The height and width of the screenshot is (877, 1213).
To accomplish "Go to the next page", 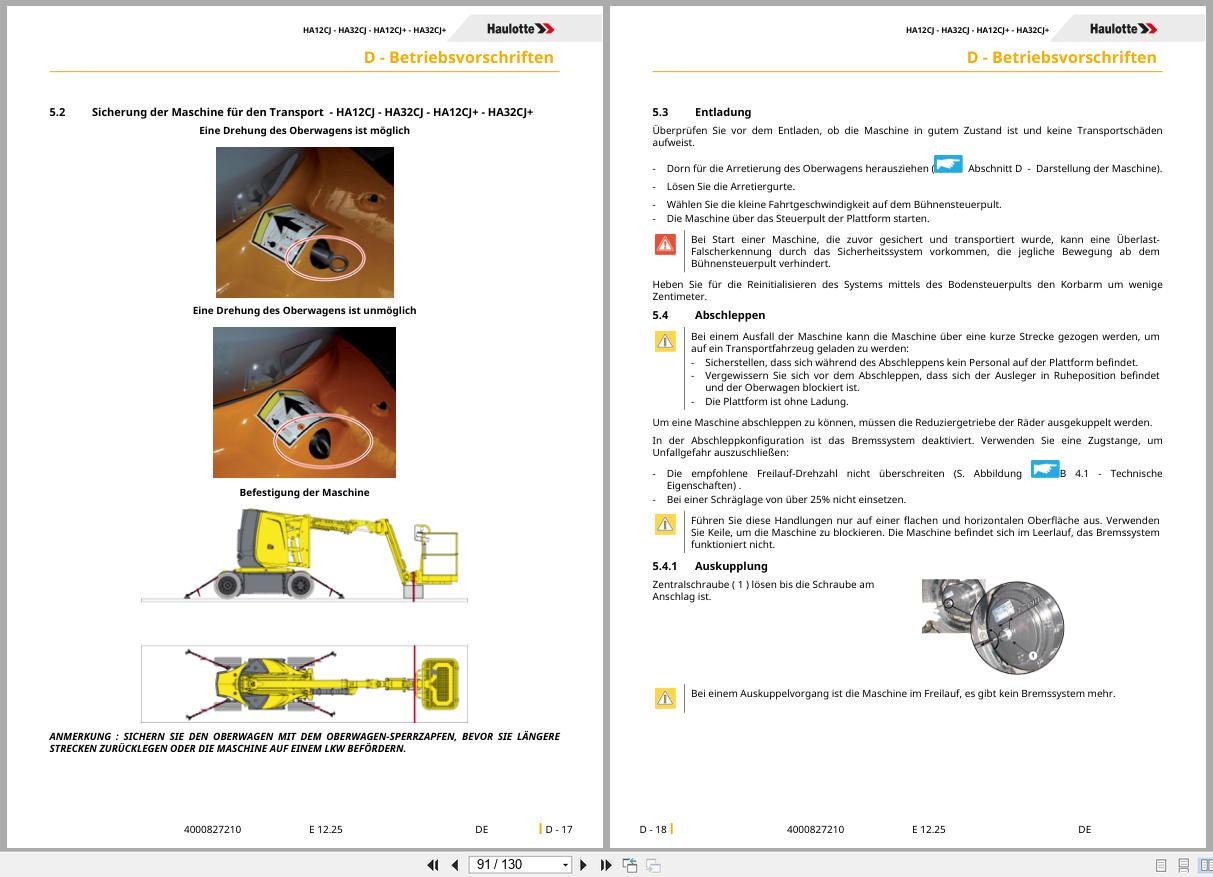I will [x=584, y=865].
